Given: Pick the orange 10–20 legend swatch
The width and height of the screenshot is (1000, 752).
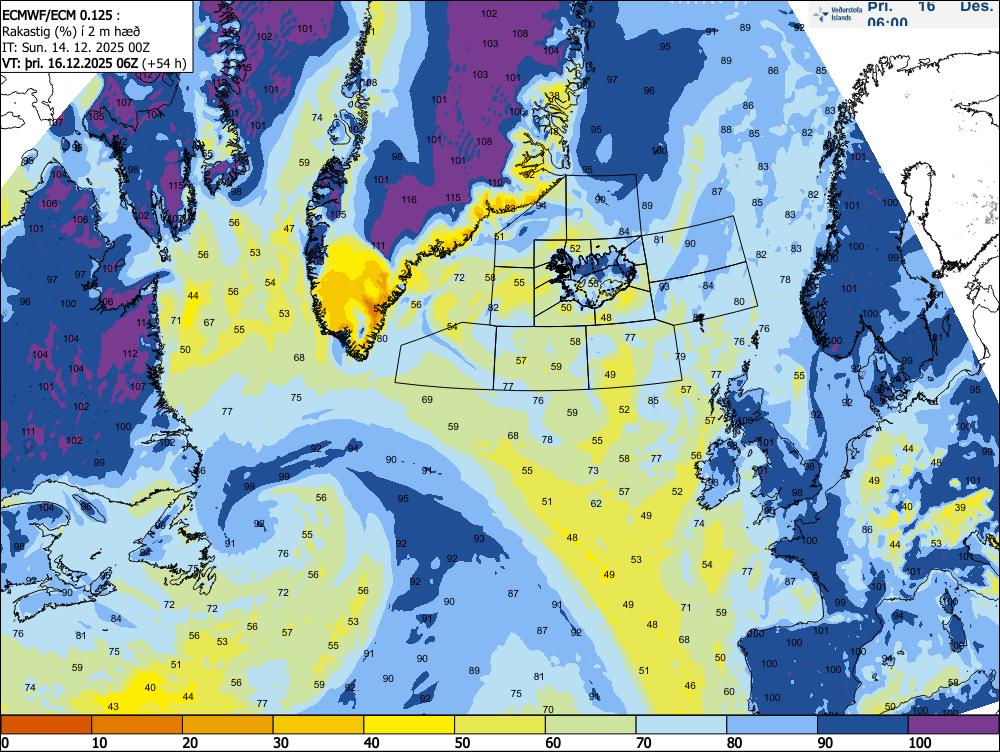Looking at the screenshot, I should click(x=137, y=724).
